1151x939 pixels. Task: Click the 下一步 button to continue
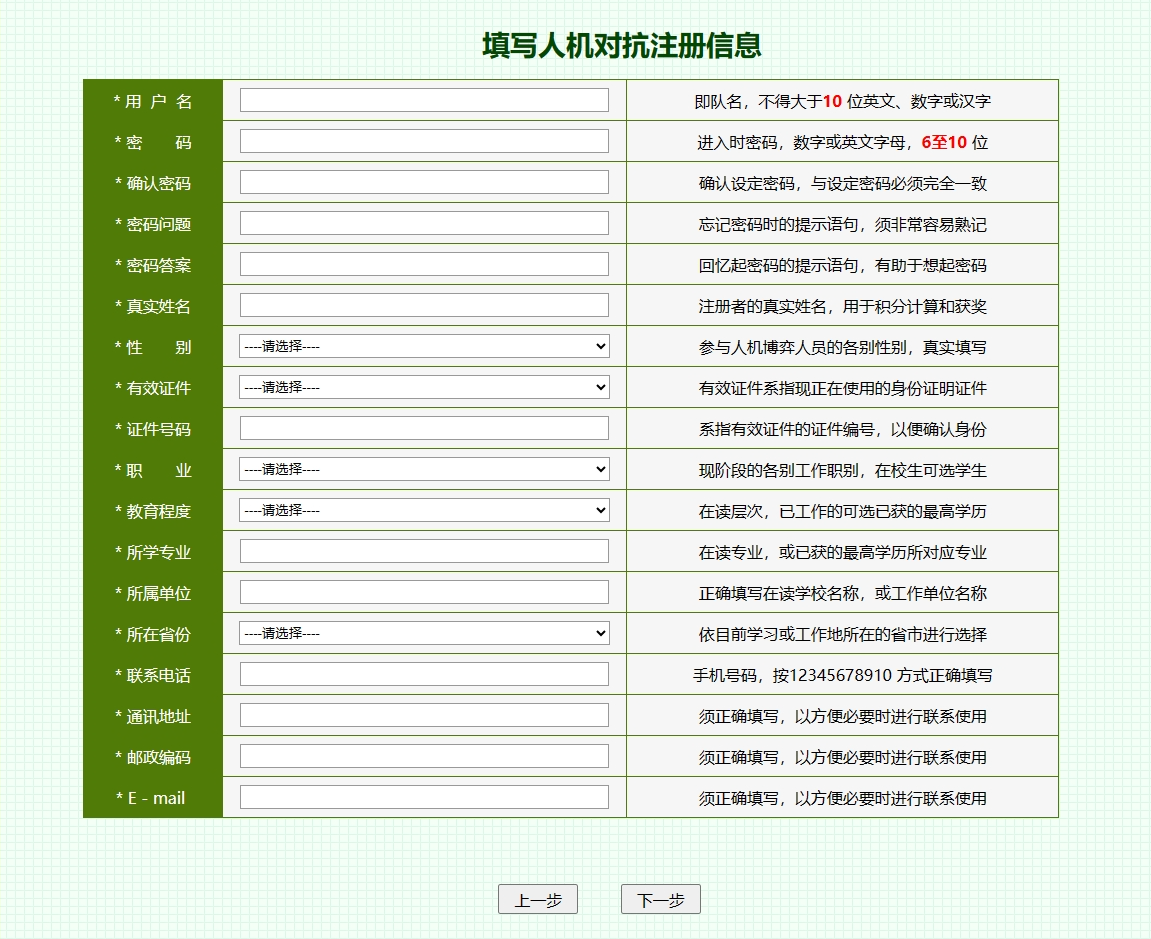pyautogui.click(x=660, y=900)
